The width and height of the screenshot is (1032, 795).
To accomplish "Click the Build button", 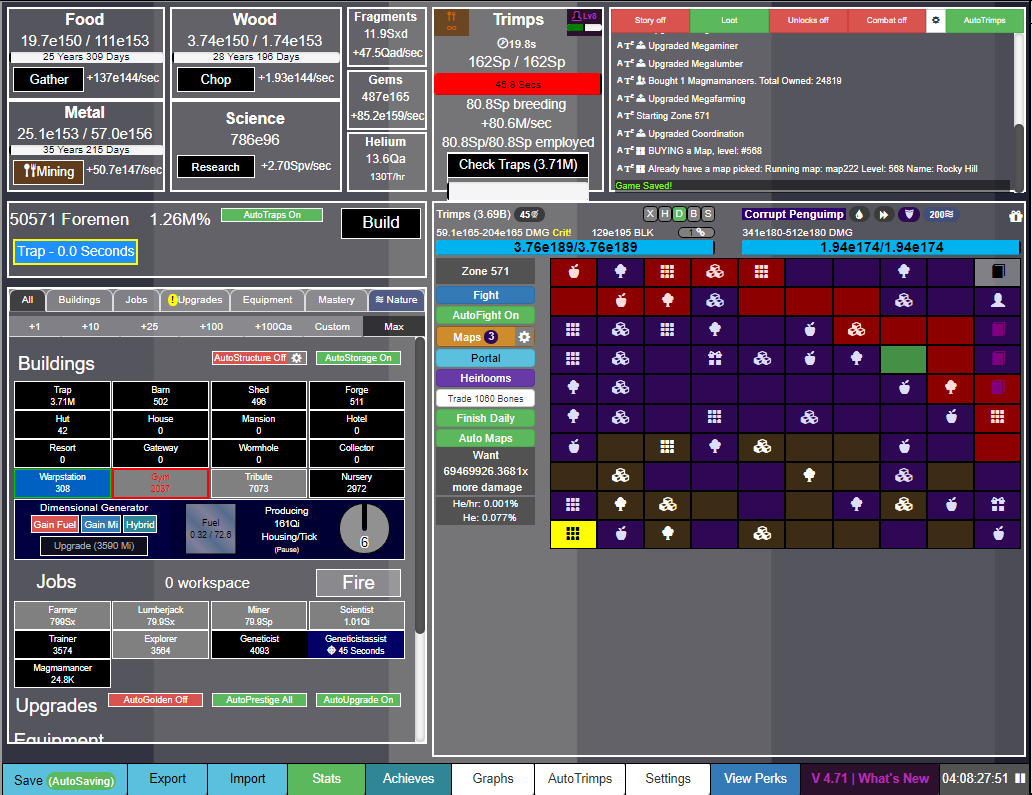I will tap(381, 222).
